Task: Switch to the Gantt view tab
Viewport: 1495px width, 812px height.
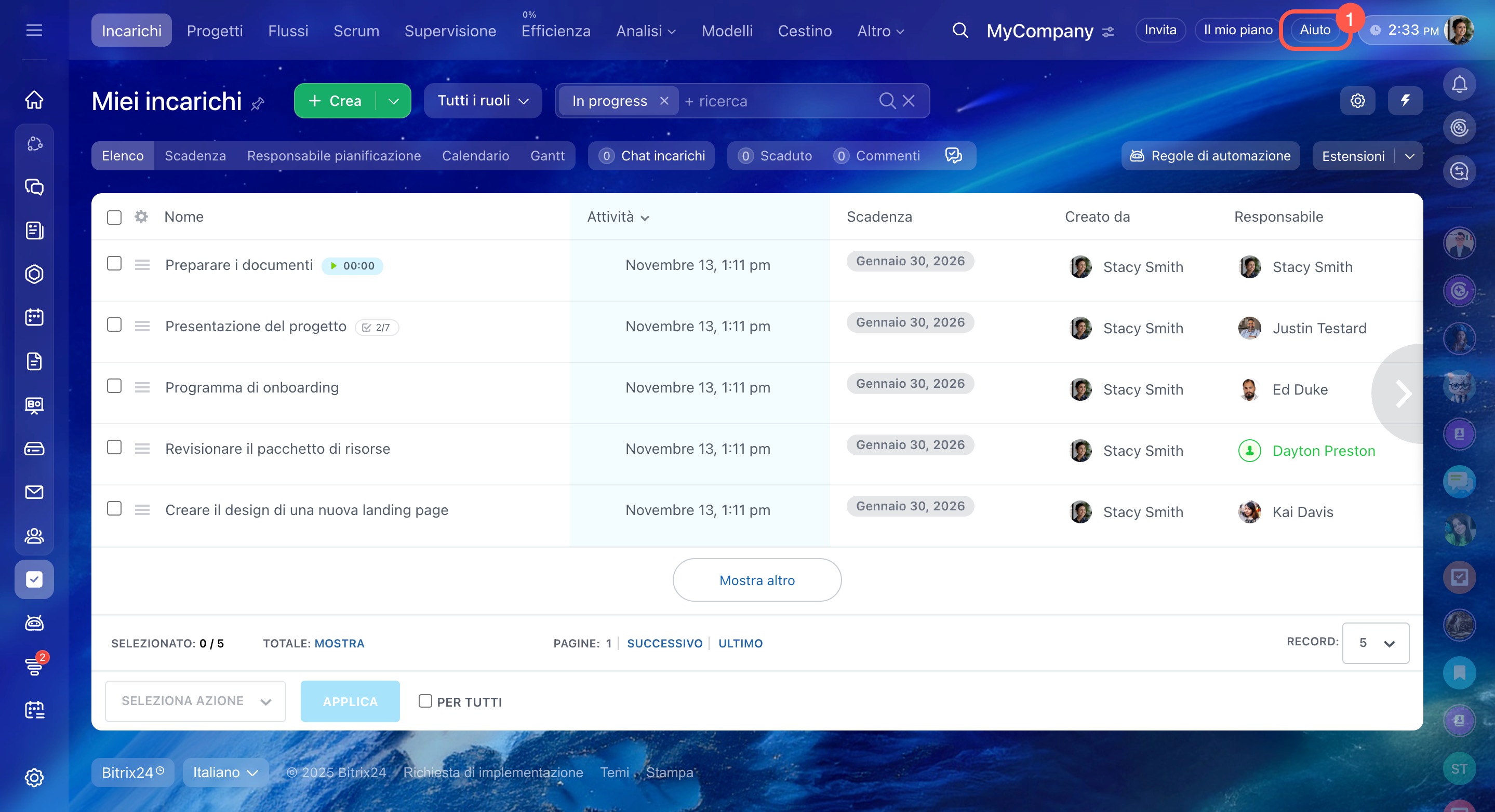Action: (546, 156)
